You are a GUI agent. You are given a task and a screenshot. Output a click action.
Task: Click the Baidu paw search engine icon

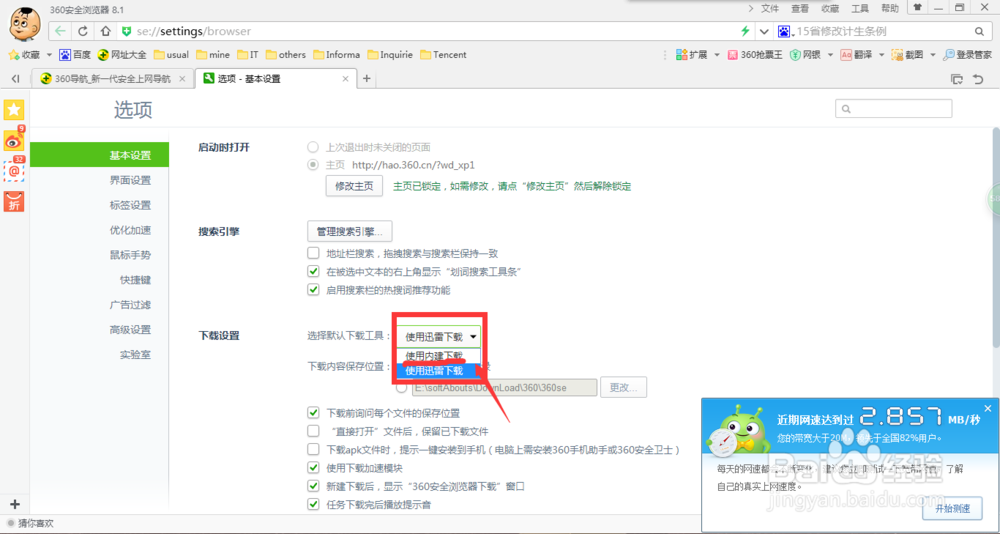(784, 31)
